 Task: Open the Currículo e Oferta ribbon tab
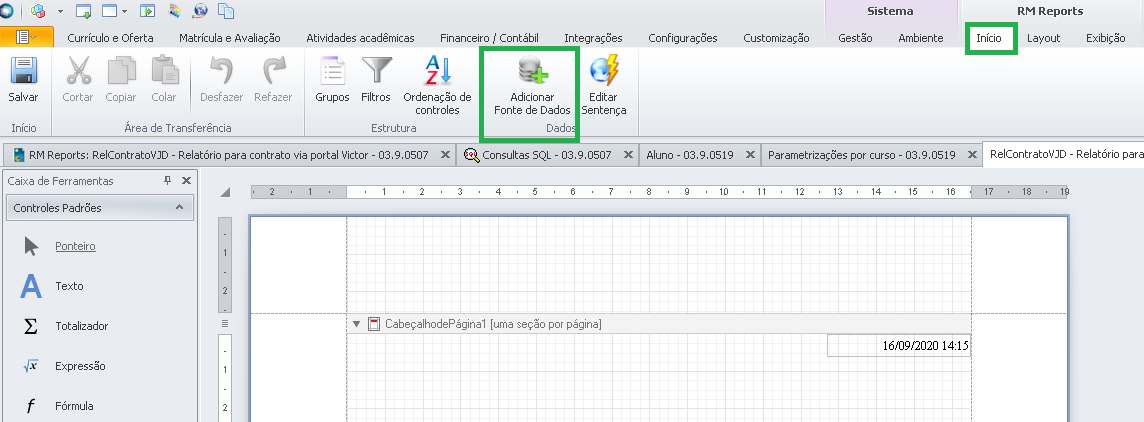point(110,38)
